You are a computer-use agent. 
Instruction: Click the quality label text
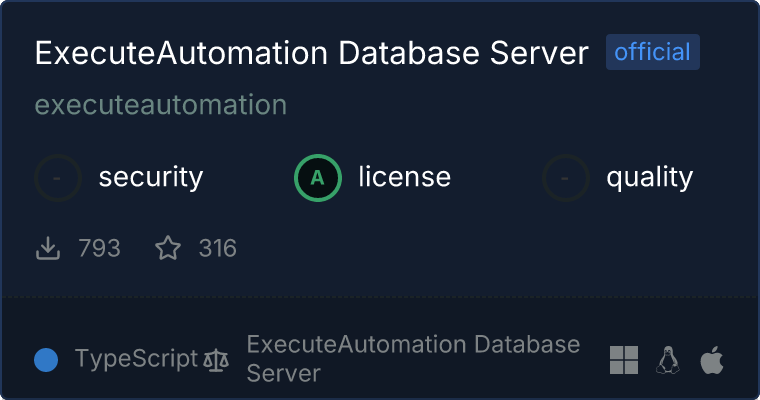(x=649, y=178)
